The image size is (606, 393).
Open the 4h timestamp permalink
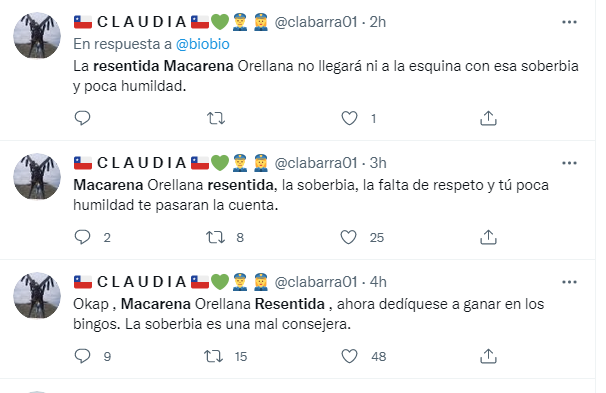point(378,282)
